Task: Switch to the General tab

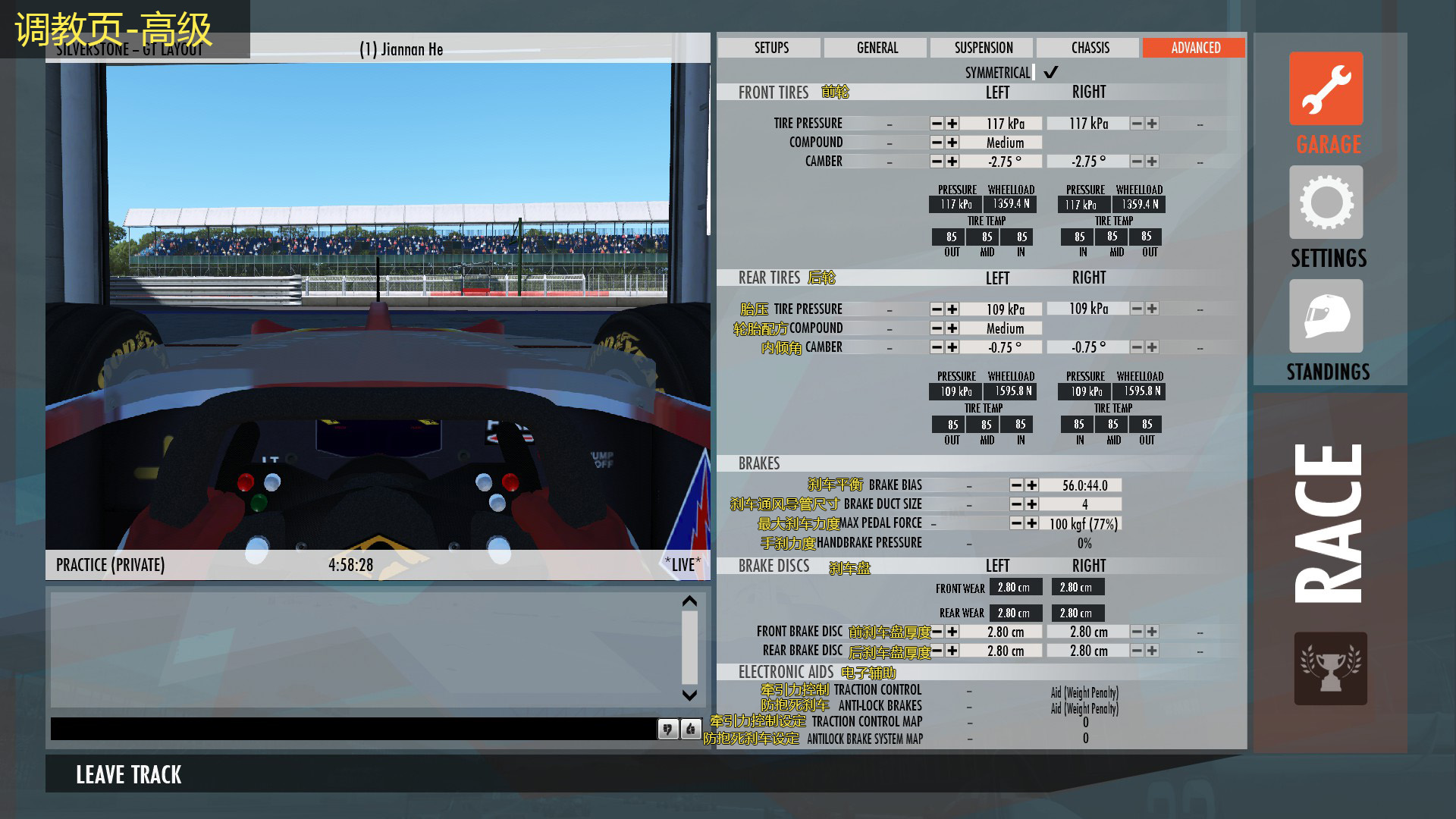Action: pos(875,48)
